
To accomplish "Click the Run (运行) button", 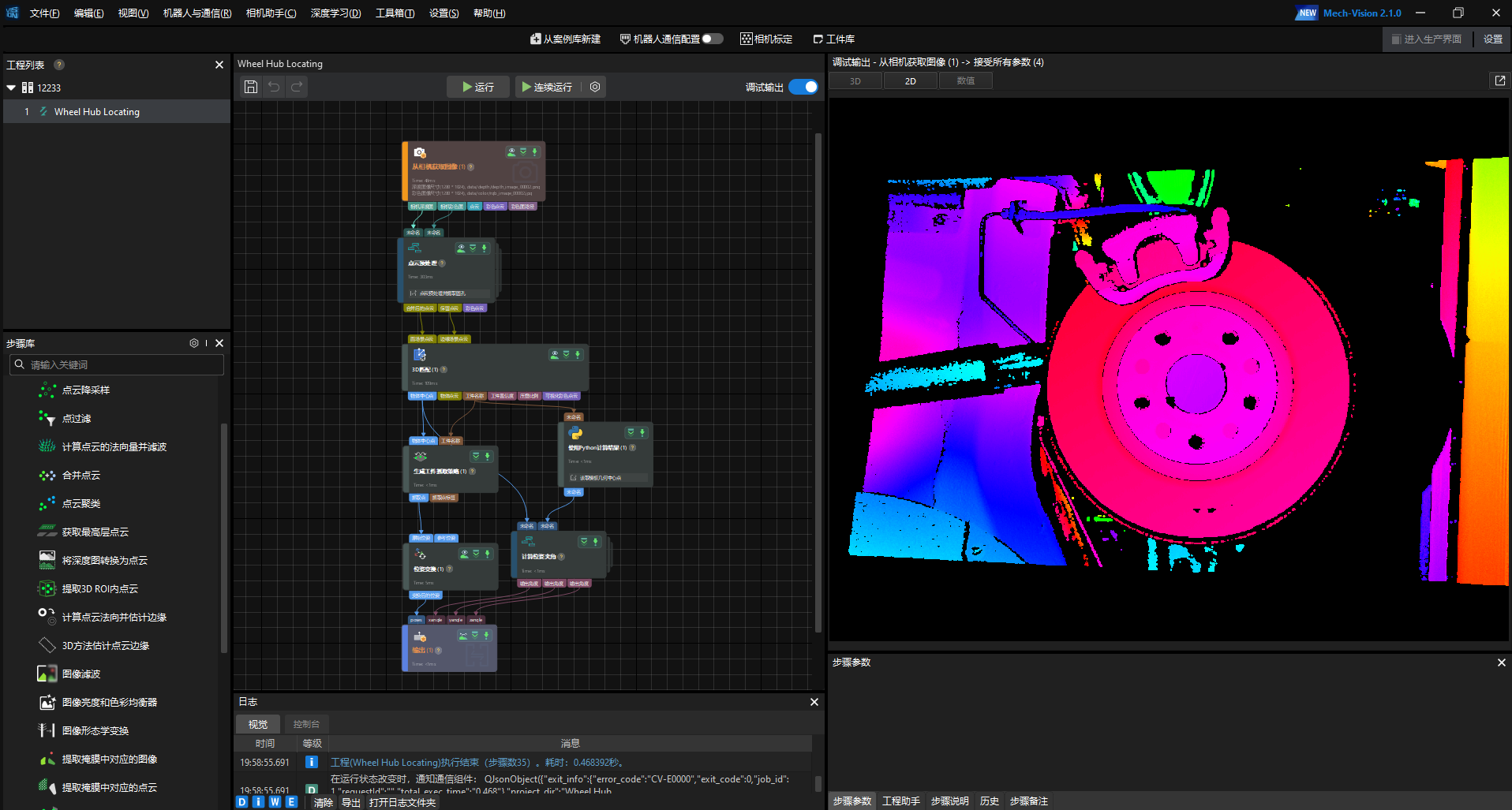I will point(478,87).
